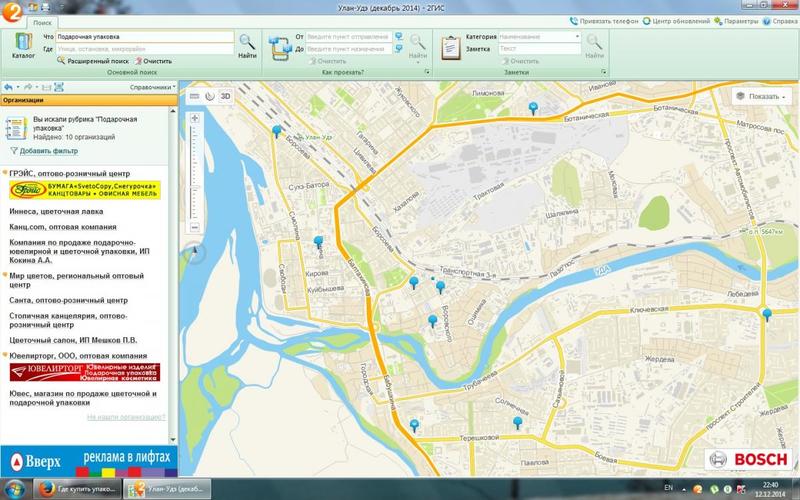Screen dimensions: 800x500
Task: Click the back arrow in panel toolbar
Action: tap(9, 87)
